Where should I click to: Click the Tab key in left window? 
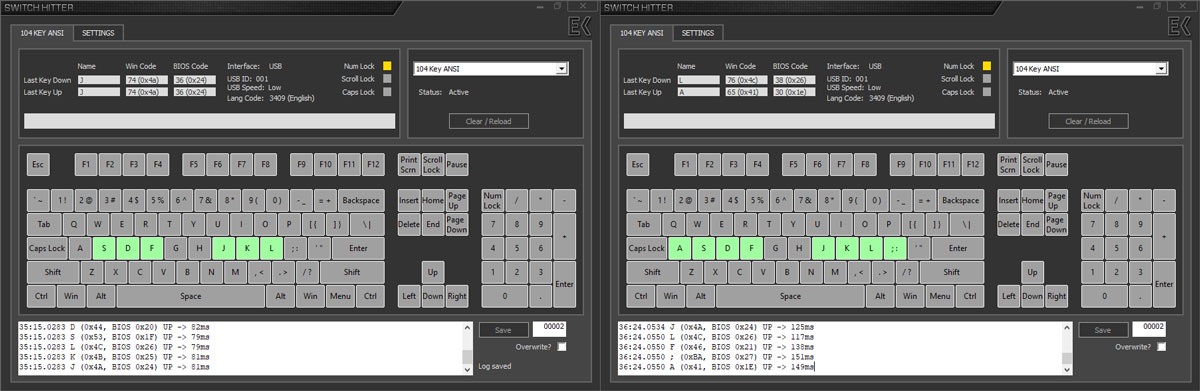44,224
